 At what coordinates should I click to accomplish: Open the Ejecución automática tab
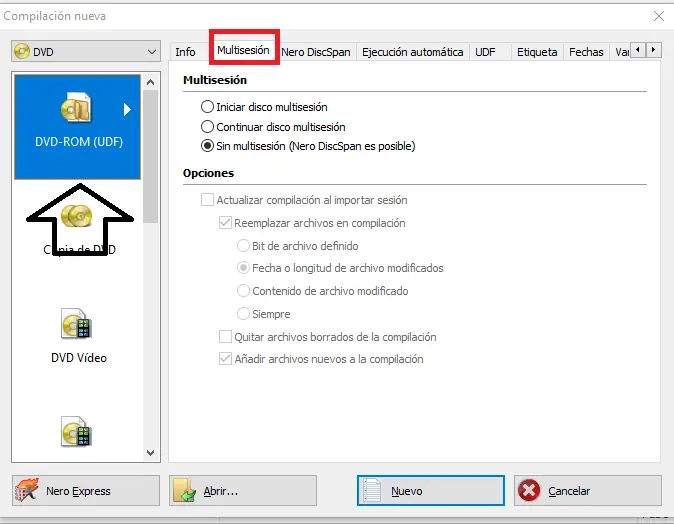(x=413, y=52)
